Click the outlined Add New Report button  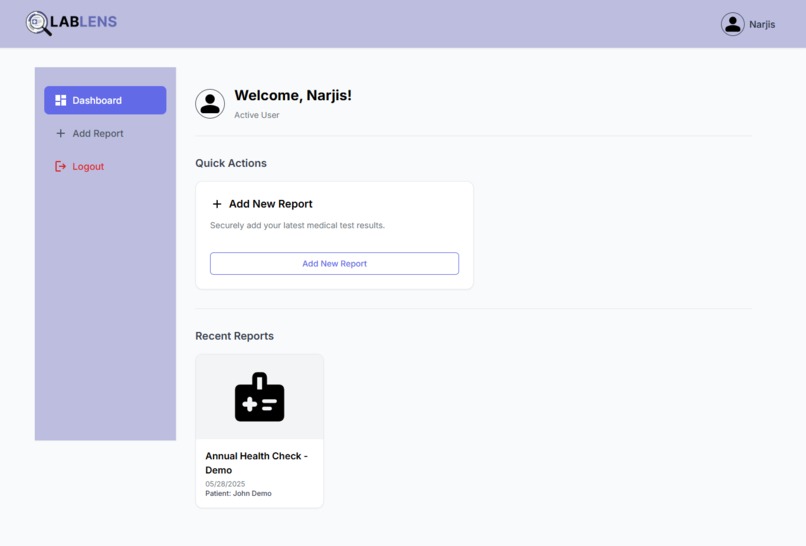tap(334, 263)
